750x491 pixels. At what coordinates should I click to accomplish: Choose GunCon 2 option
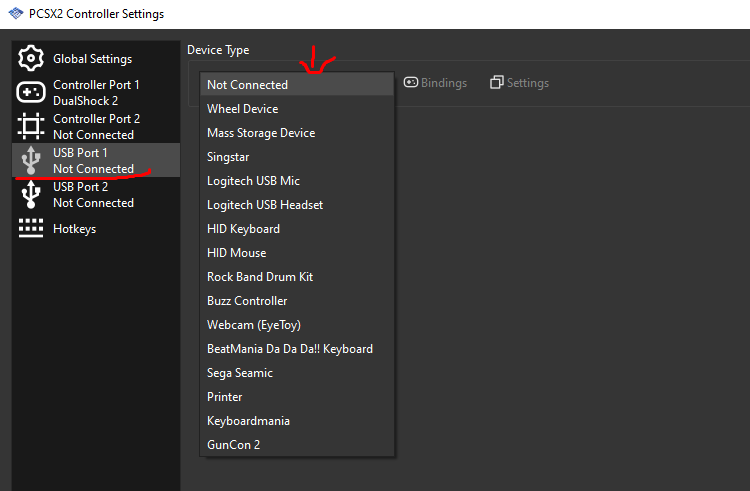[297, 445]
